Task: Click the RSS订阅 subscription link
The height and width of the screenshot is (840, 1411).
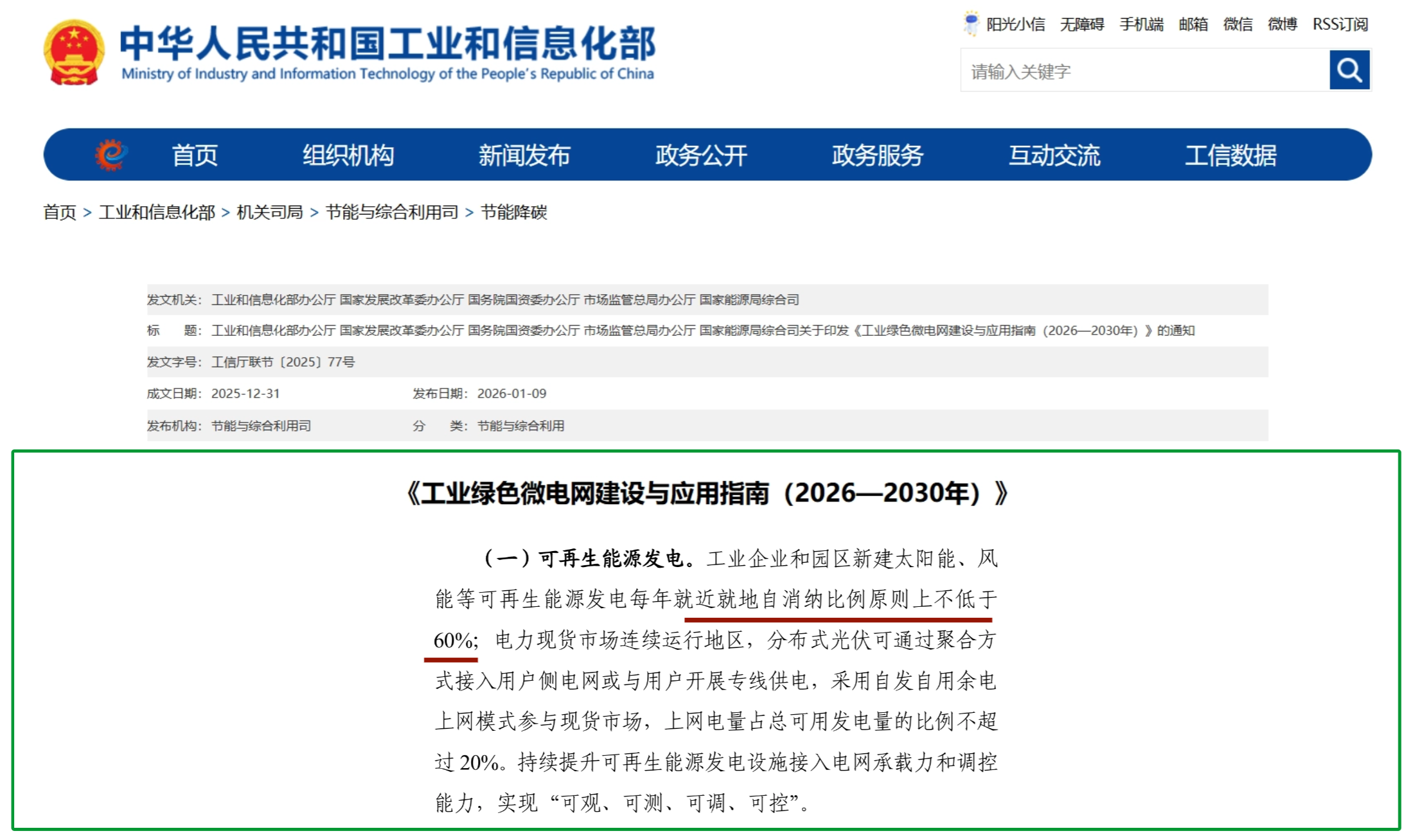Action: [1340, 24]
